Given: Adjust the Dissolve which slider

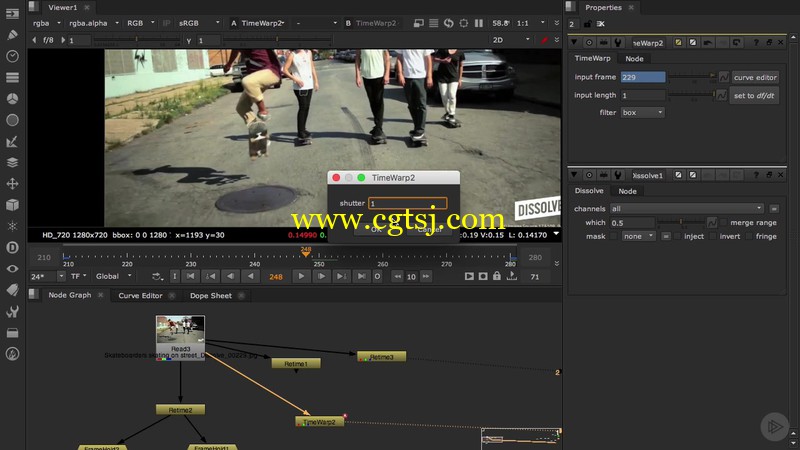Looking at the screenshot, I should tap(681, 222).
